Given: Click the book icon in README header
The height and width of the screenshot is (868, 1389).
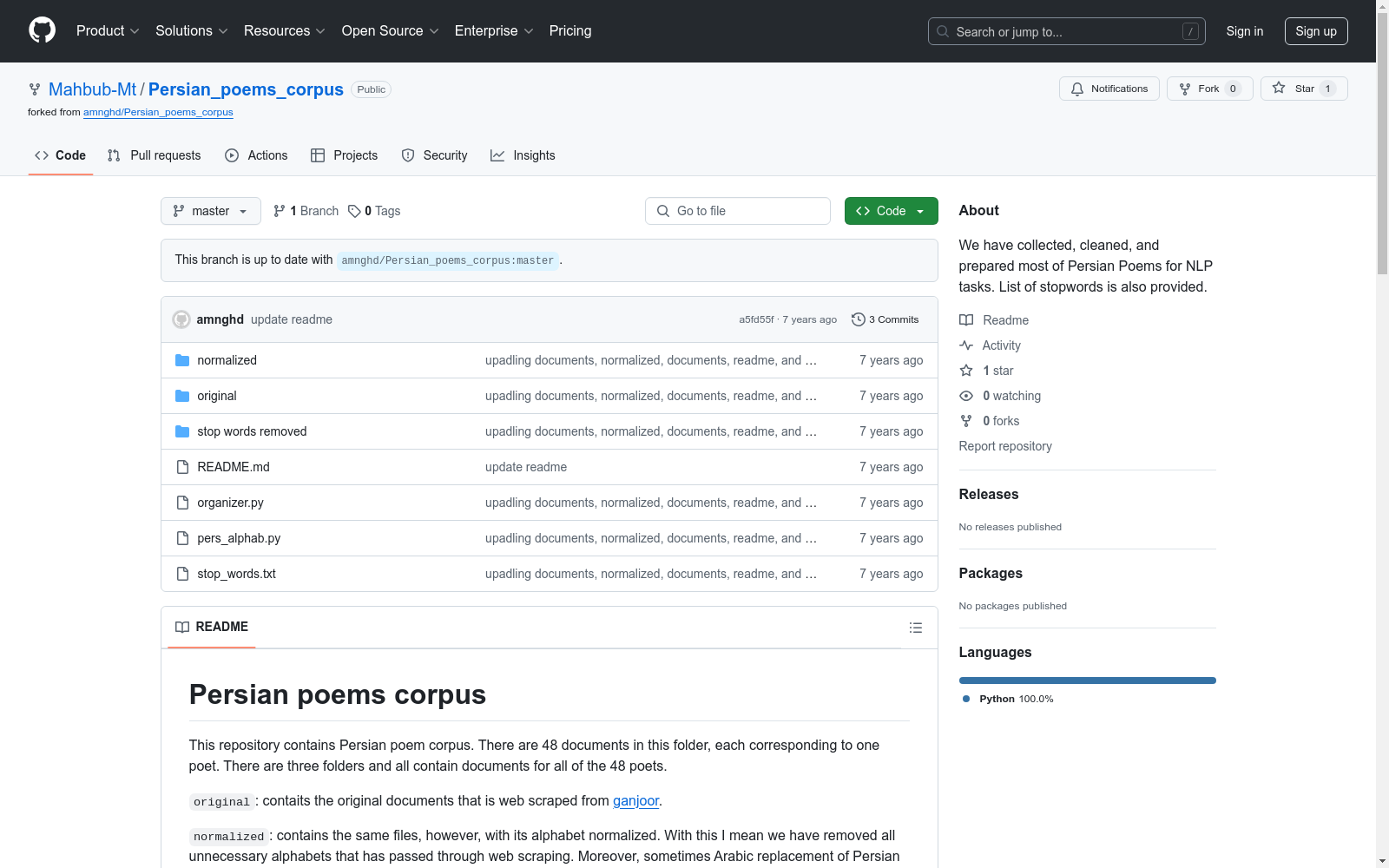Looking at the screenshot, I should pyautogui.click(x=182, y=627).
